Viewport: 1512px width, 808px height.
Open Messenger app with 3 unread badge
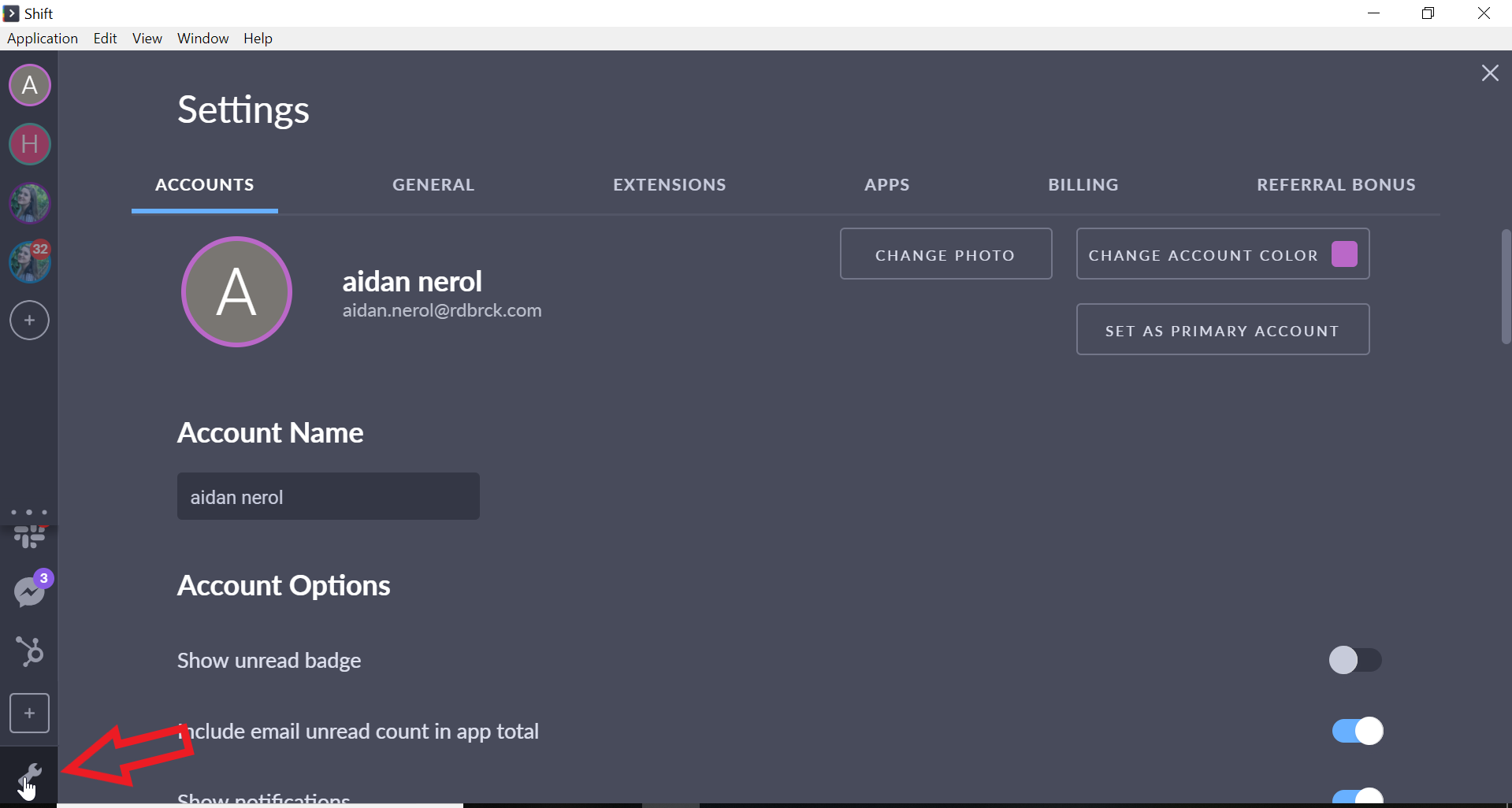pyautogui.click(x=29, y=592)
